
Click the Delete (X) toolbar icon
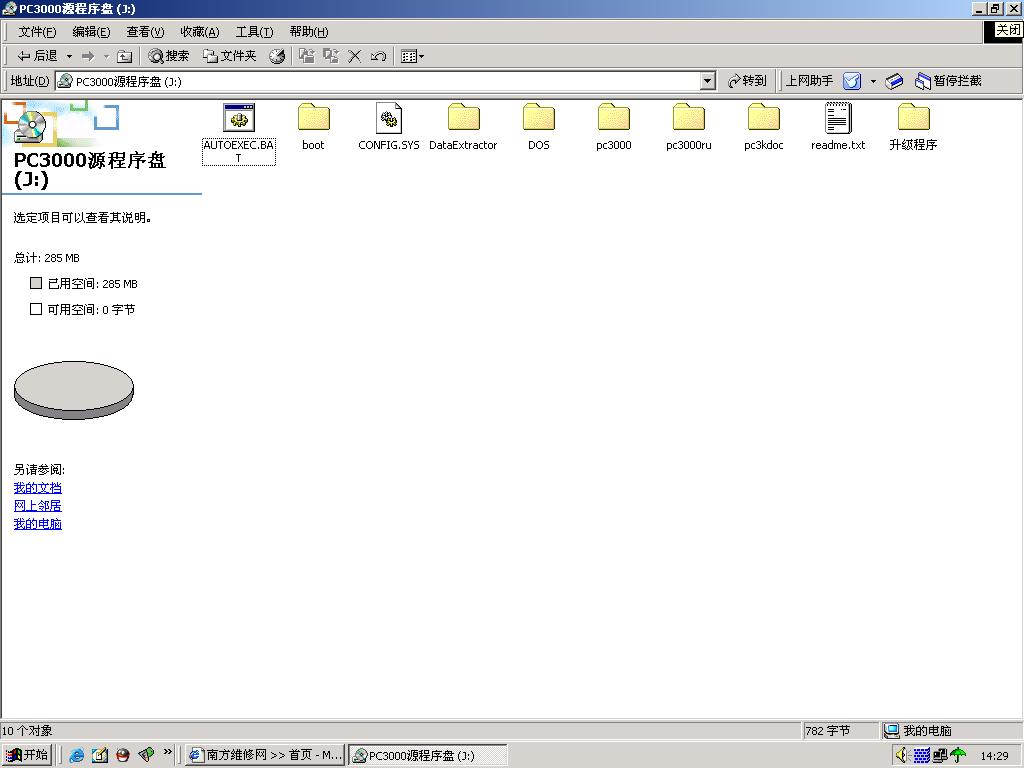point(354,56)
